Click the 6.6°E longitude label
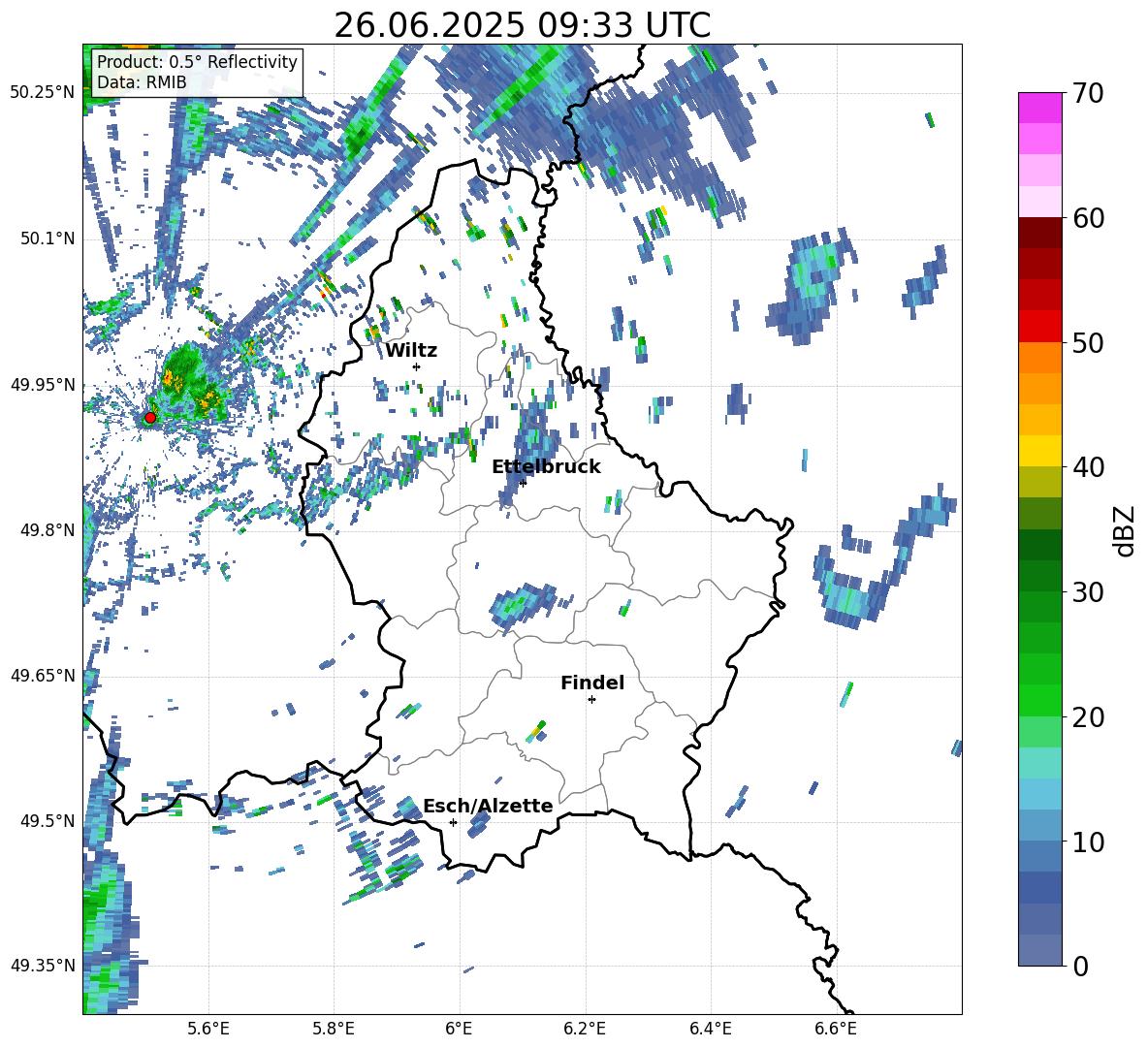The width and height of the screenshot is (1148, 1048). pos(836,1029)
